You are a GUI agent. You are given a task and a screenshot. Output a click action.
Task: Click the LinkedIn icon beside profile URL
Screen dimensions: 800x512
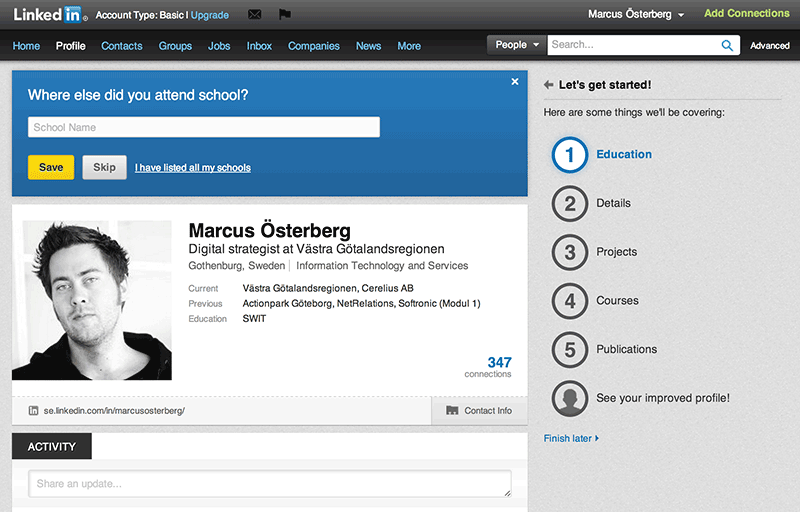[x=33, y=411]
